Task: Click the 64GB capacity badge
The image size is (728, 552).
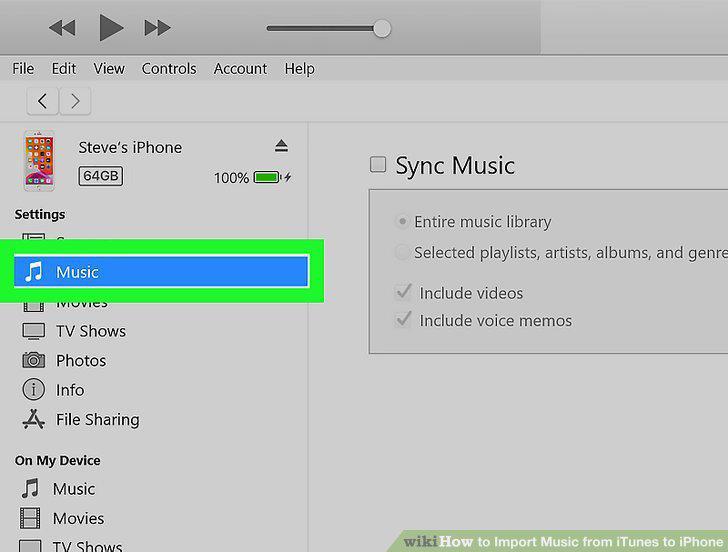Action: pyautogui.click(x=101, y=176)
